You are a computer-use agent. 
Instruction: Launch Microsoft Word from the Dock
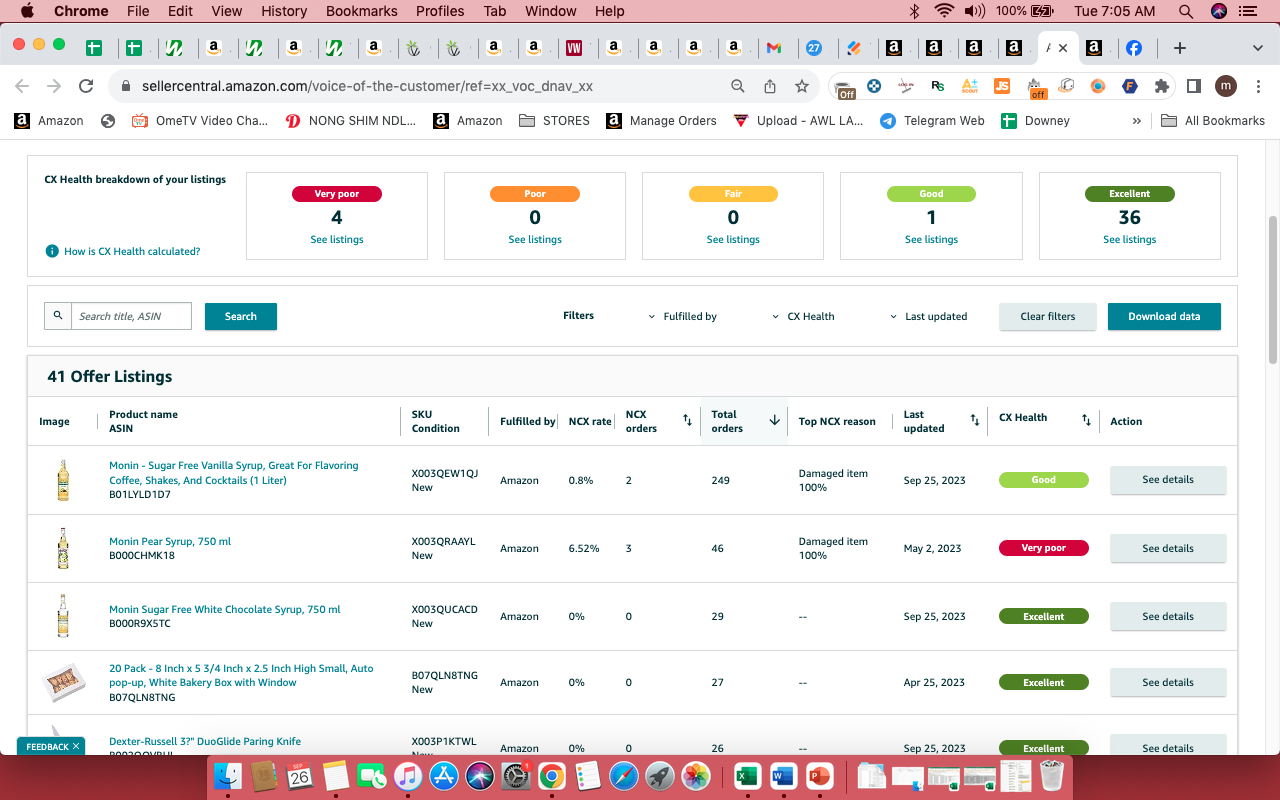783,775
